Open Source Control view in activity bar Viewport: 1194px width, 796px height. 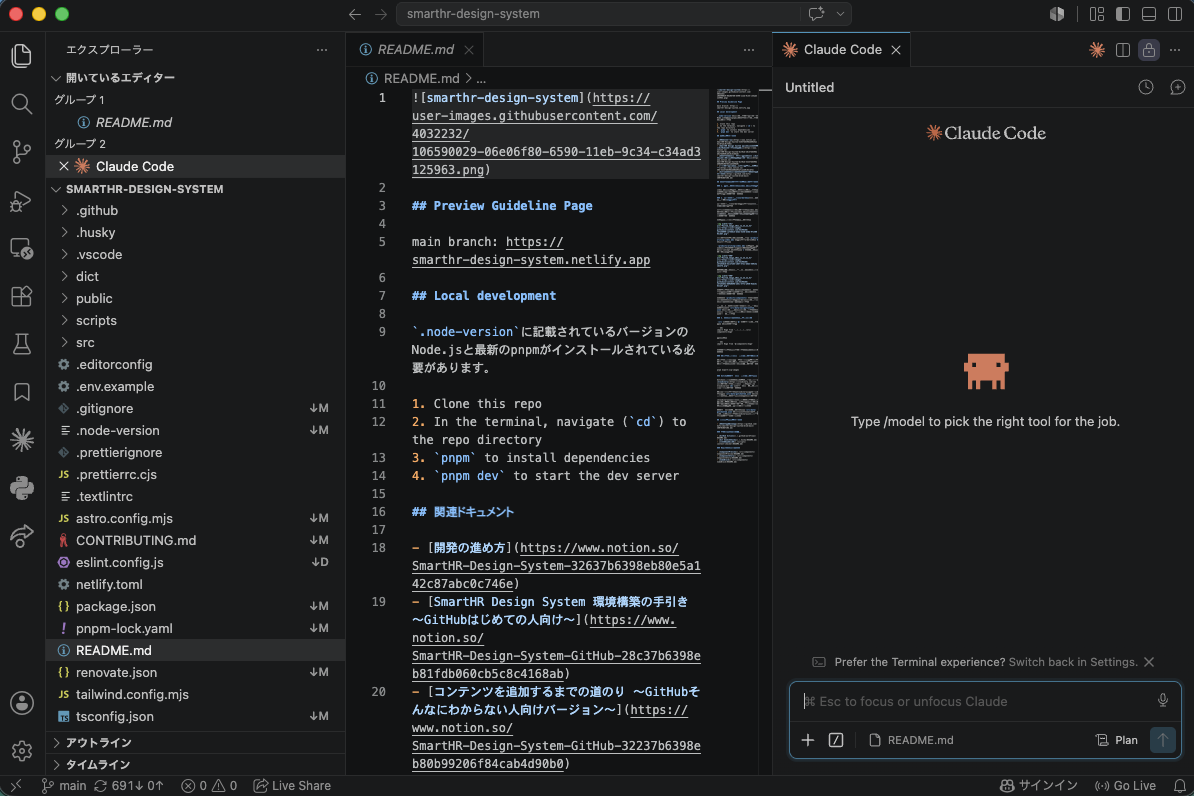coord(21,152)
